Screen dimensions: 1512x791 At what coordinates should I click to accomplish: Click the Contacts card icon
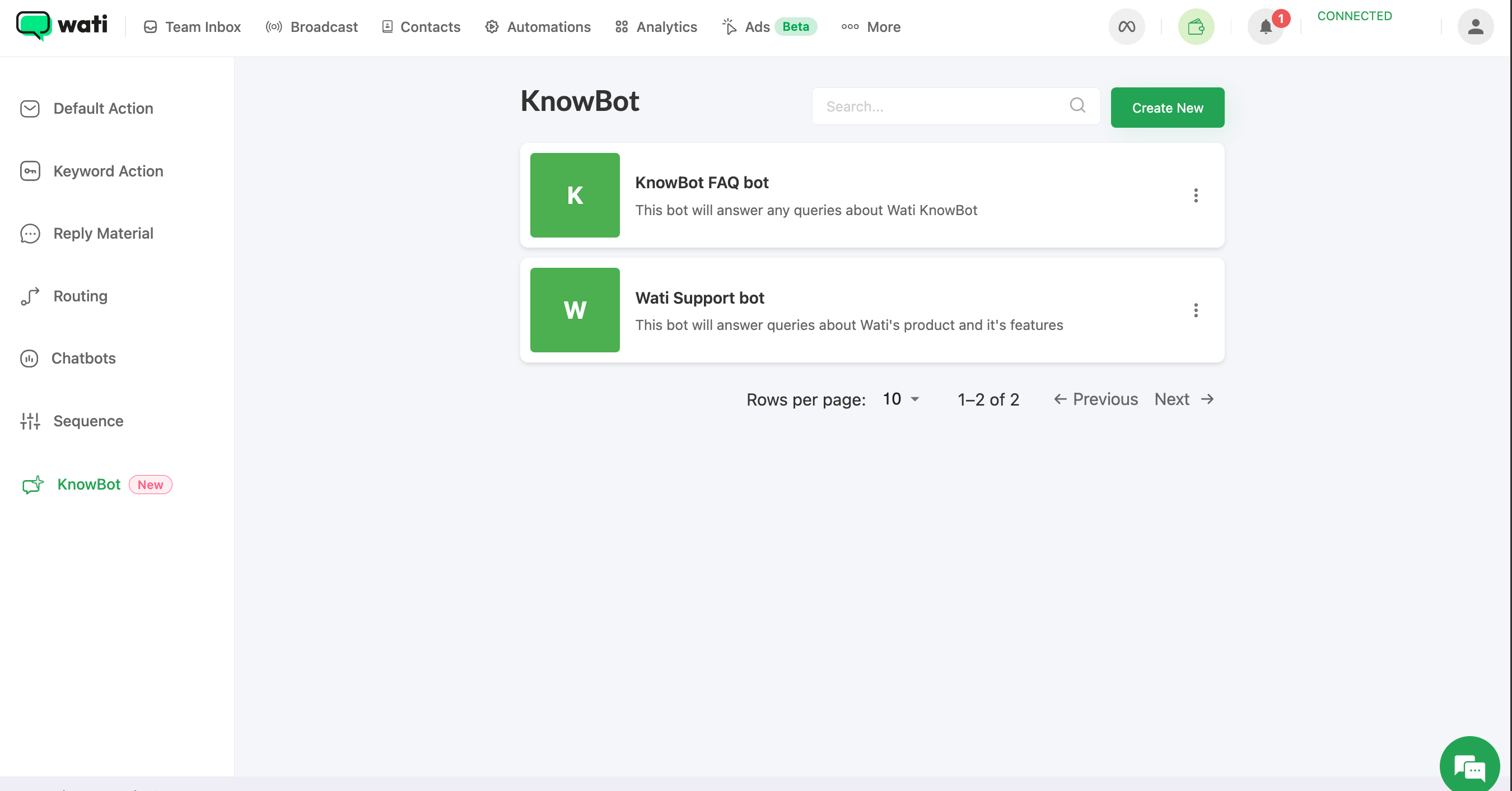tap(388, 27)
